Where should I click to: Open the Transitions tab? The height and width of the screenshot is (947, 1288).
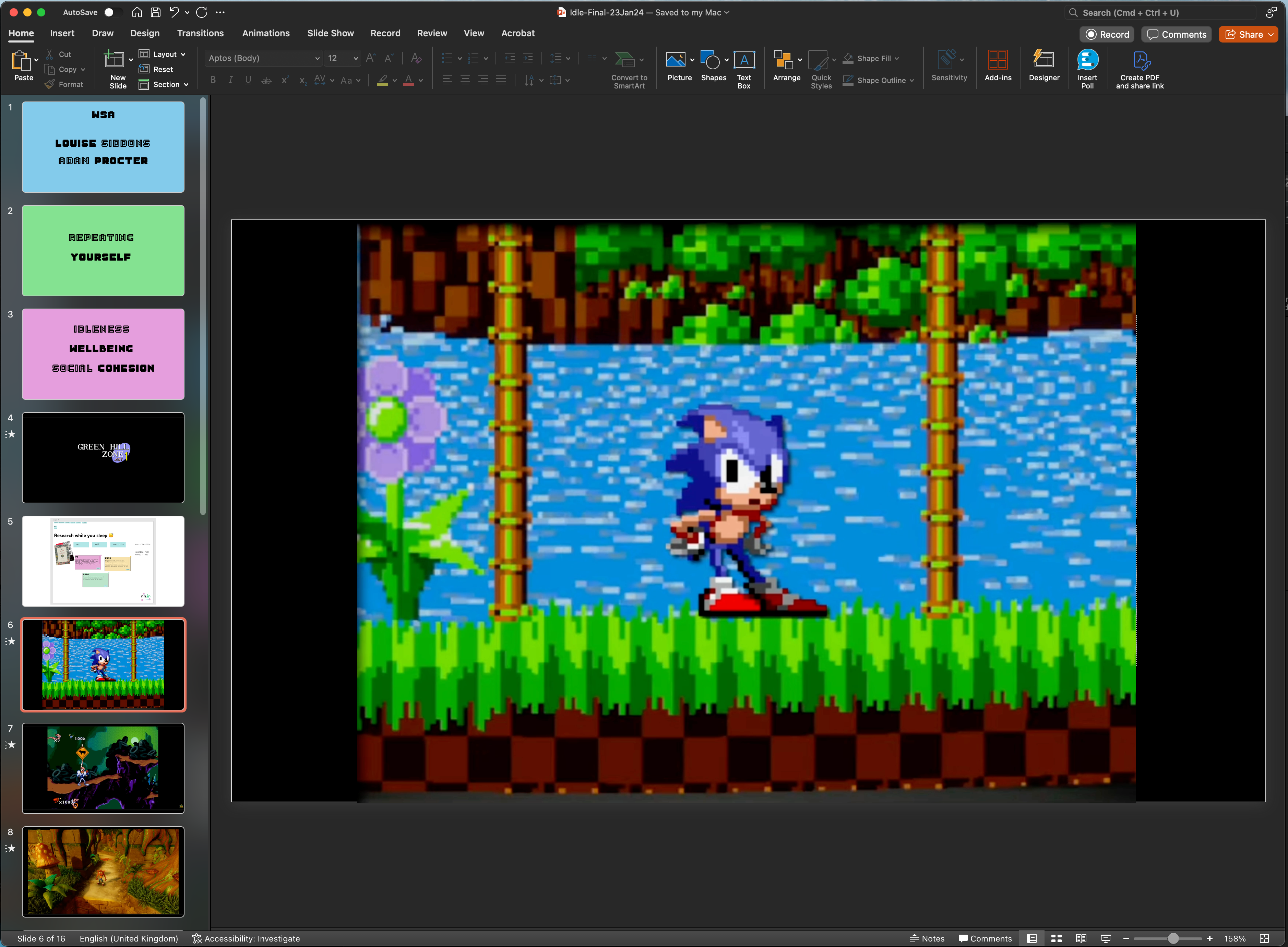(200, 33)
